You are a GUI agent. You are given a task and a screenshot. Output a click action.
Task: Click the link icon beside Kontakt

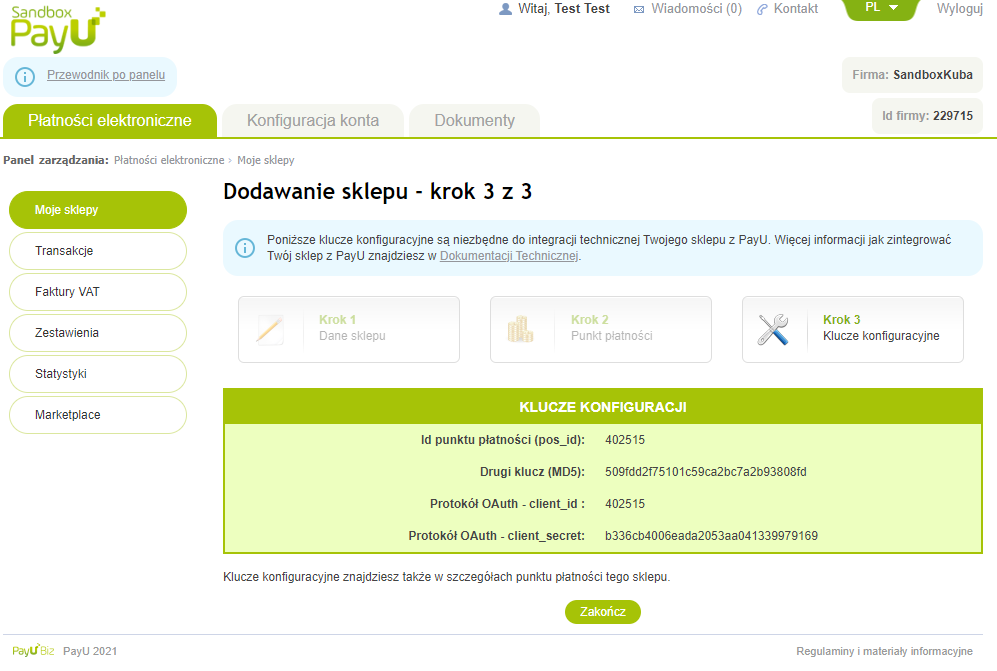(762, 10)
